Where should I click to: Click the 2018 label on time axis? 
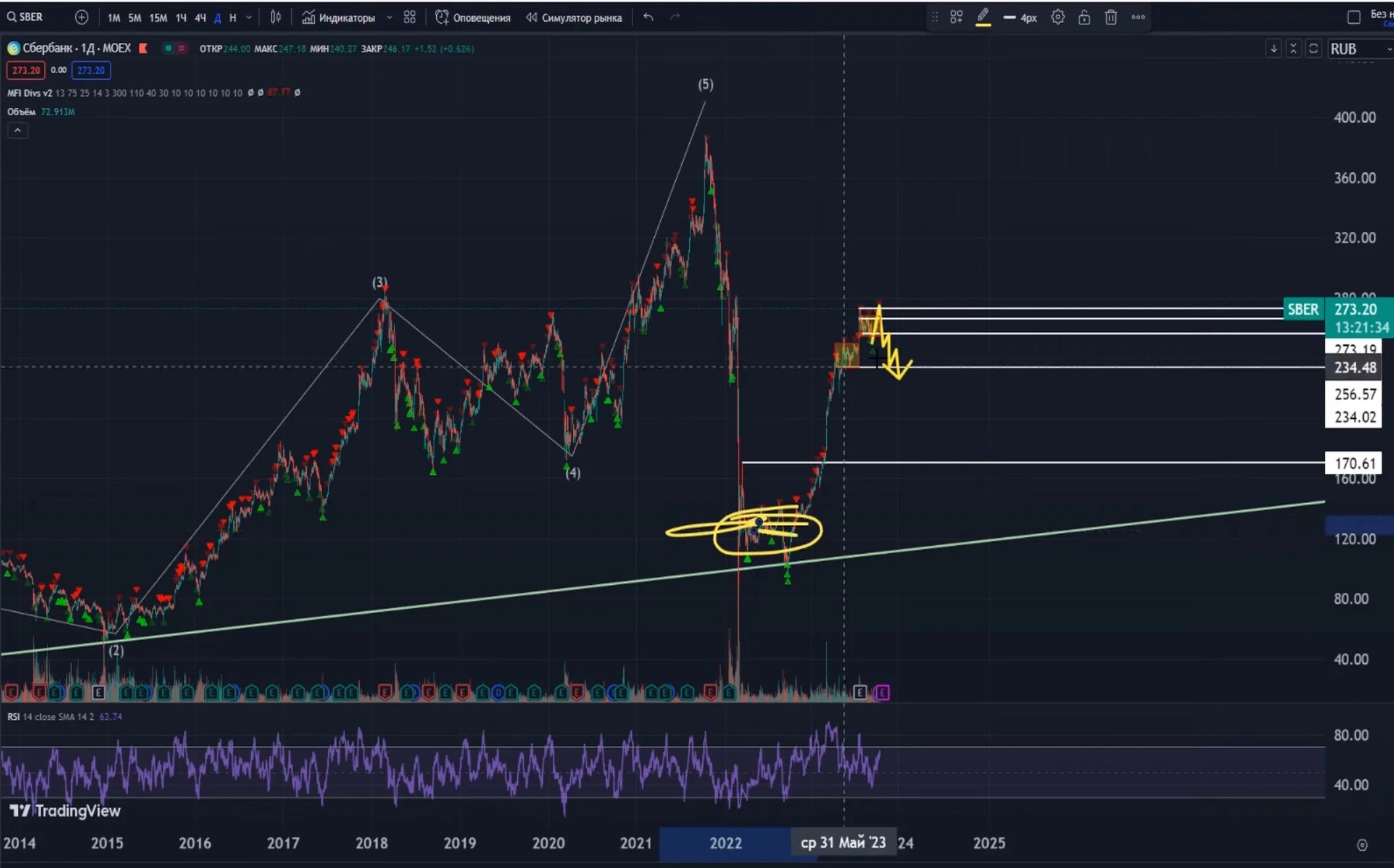click(x=372, y=843)
